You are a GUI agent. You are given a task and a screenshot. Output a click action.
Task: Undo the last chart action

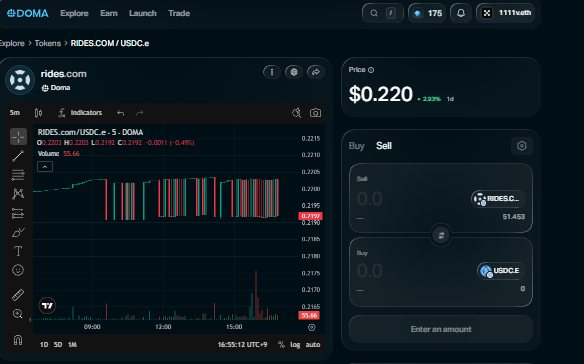pyautogui.click(x=120, y=113)
